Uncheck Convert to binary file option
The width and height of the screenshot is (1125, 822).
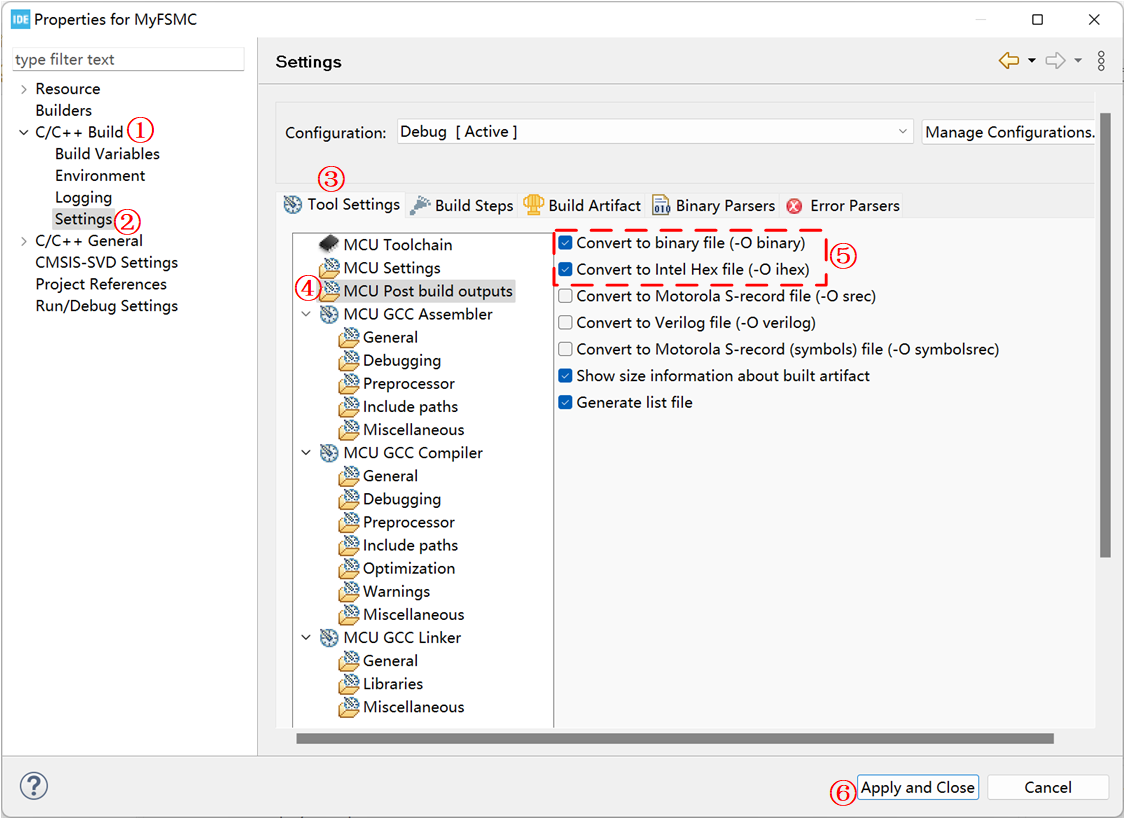click(566, 243)
